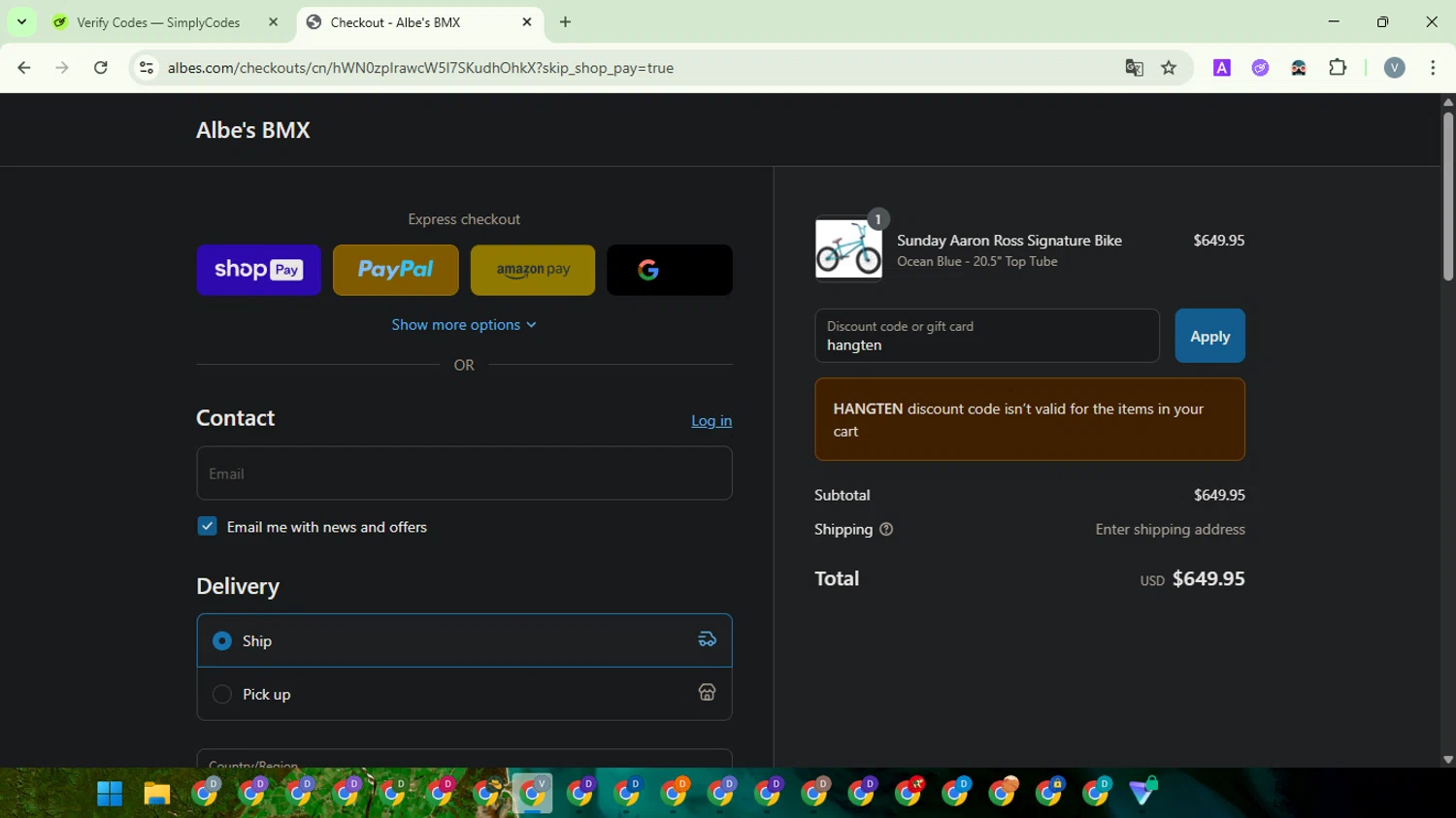1456x818 pixels.
Task: Open the Windows Start menu
Action: (110, 794)
